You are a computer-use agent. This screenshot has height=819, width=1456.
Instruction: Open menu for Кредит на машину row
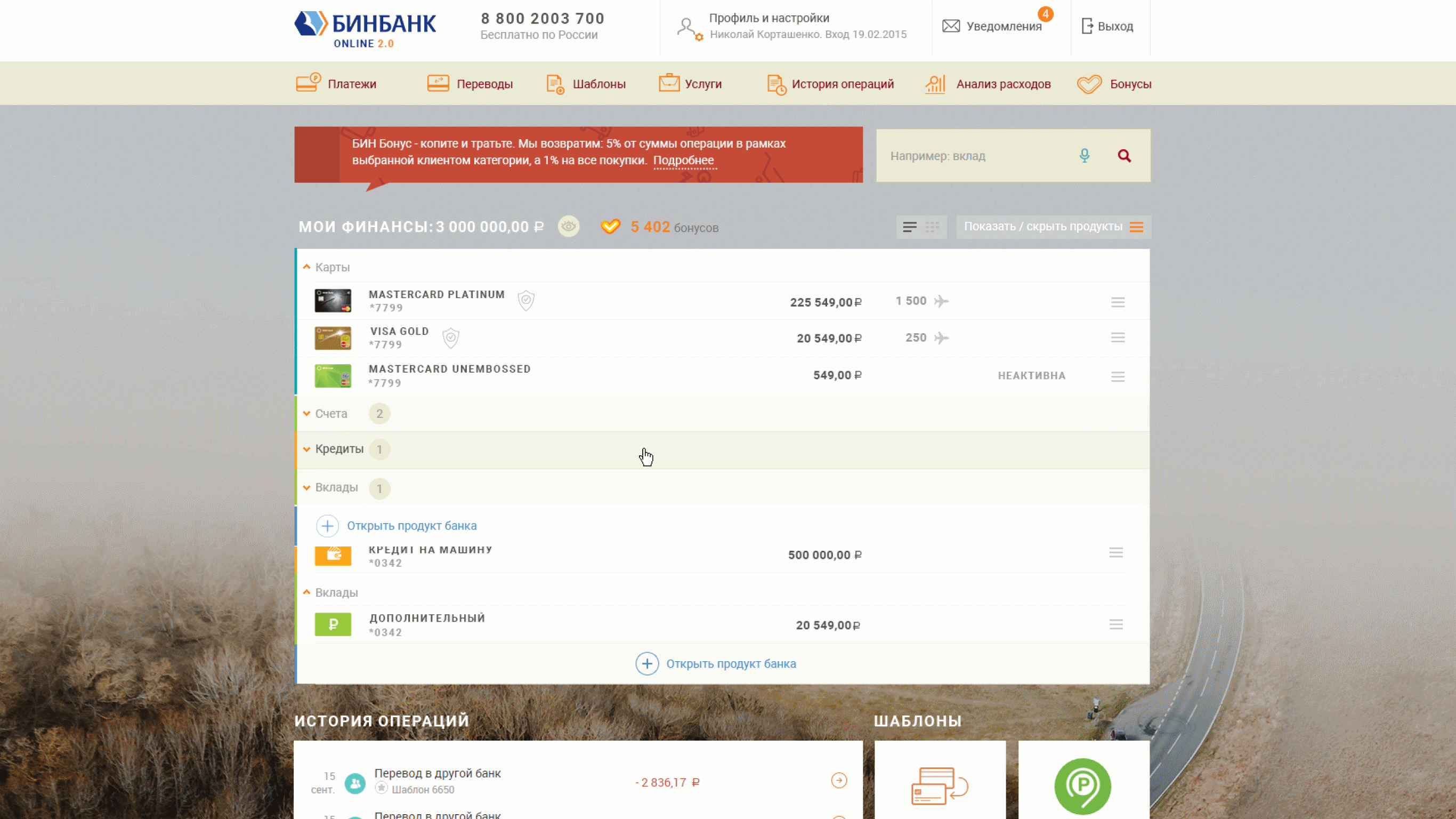click(1116, 552)
